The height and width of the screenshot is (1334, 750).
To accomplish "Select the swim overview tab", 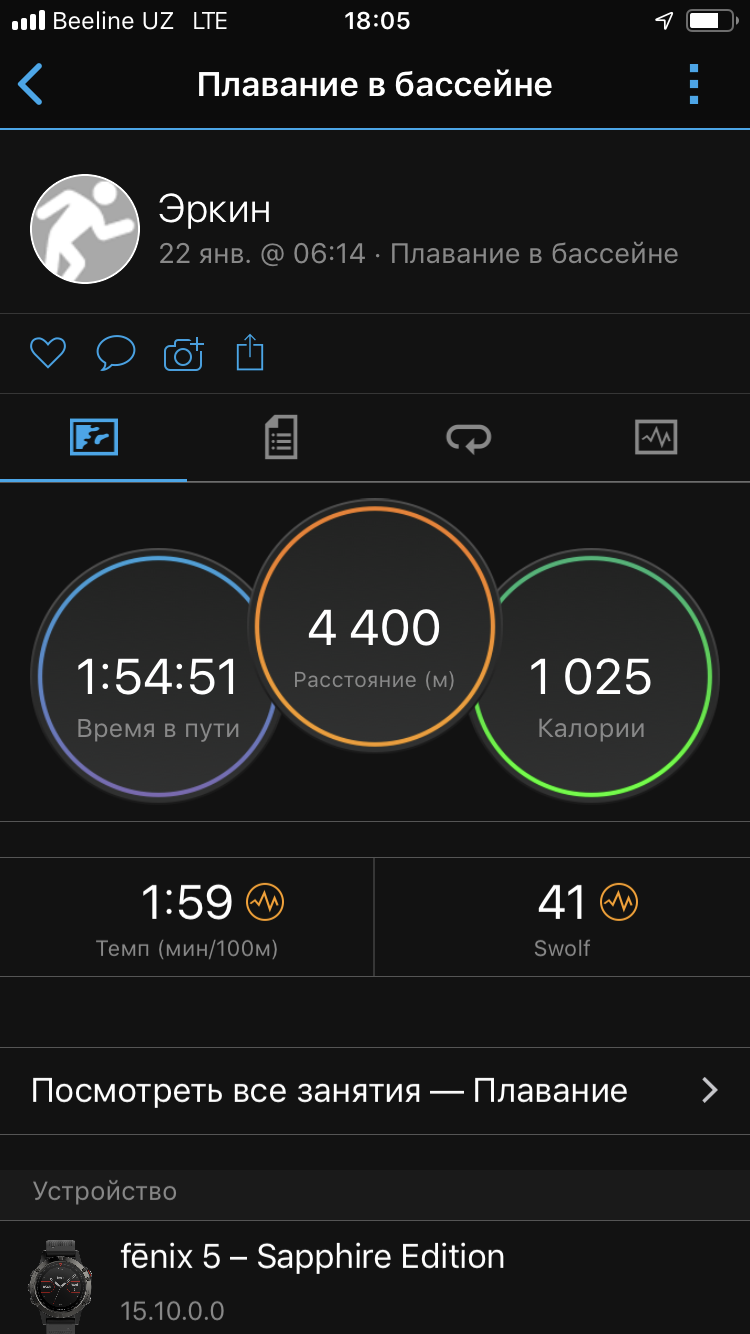I will click(x=94, y=437).
